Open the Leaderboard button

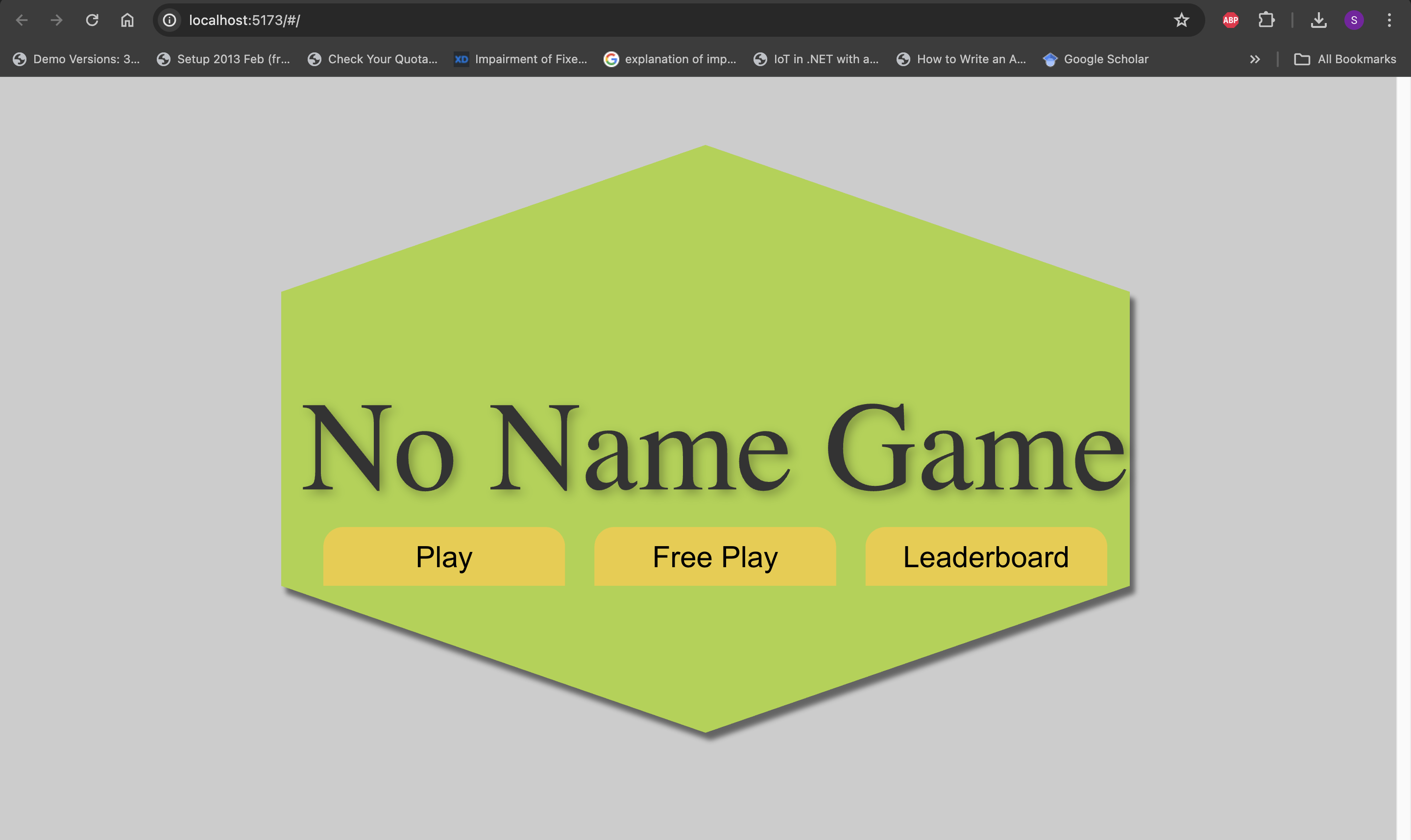pos(986,557)
